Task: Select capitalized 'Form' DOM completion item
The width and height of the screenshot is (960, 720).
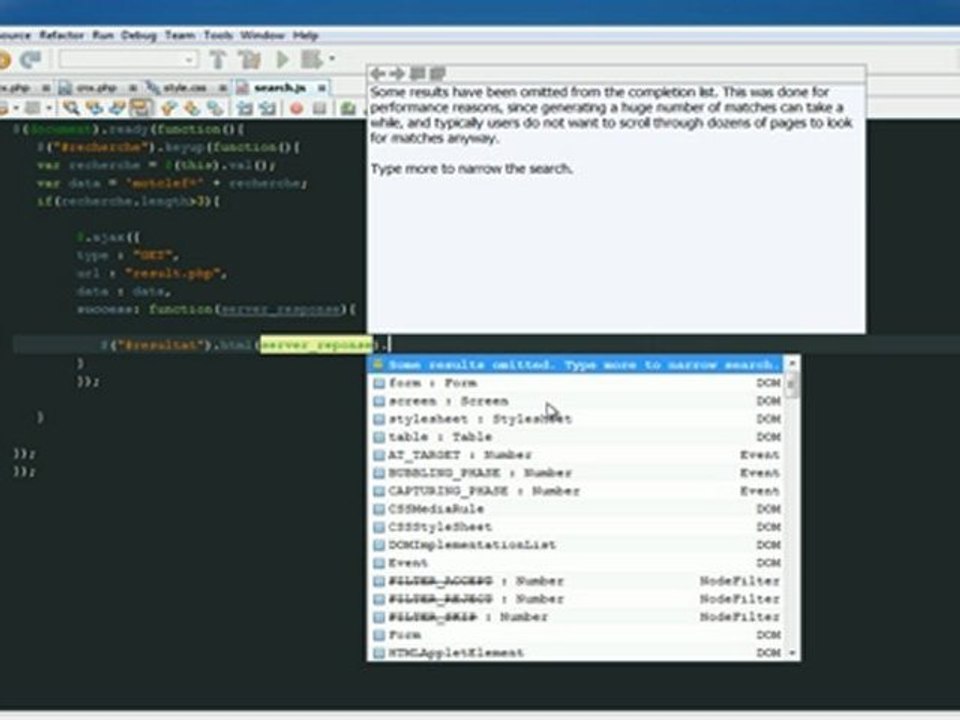Action: pos(576,635)
